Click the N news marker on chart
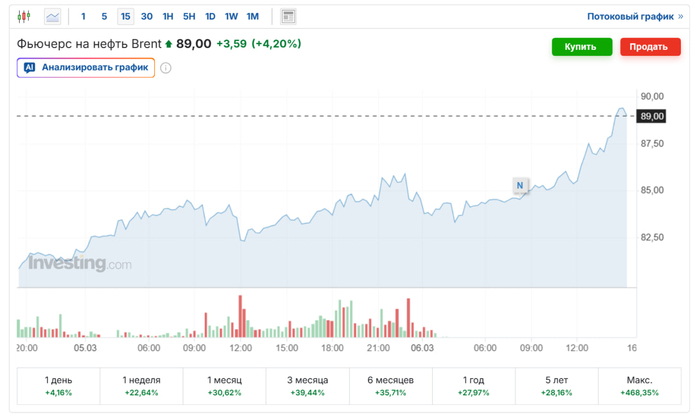Image resolution: width=700 pixels, height=420 pixels. tap(520, 185)
